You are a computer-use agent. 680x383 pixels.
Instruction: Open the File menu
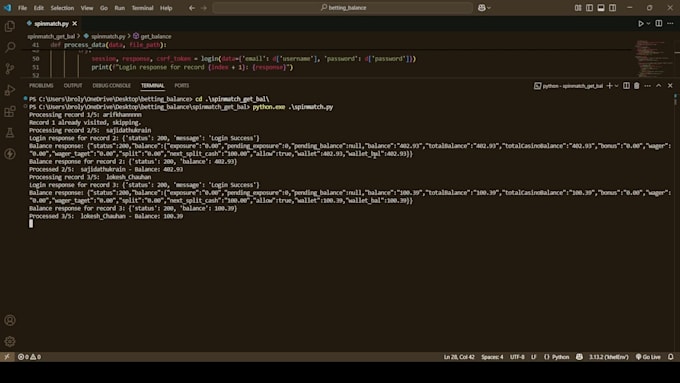22,8
